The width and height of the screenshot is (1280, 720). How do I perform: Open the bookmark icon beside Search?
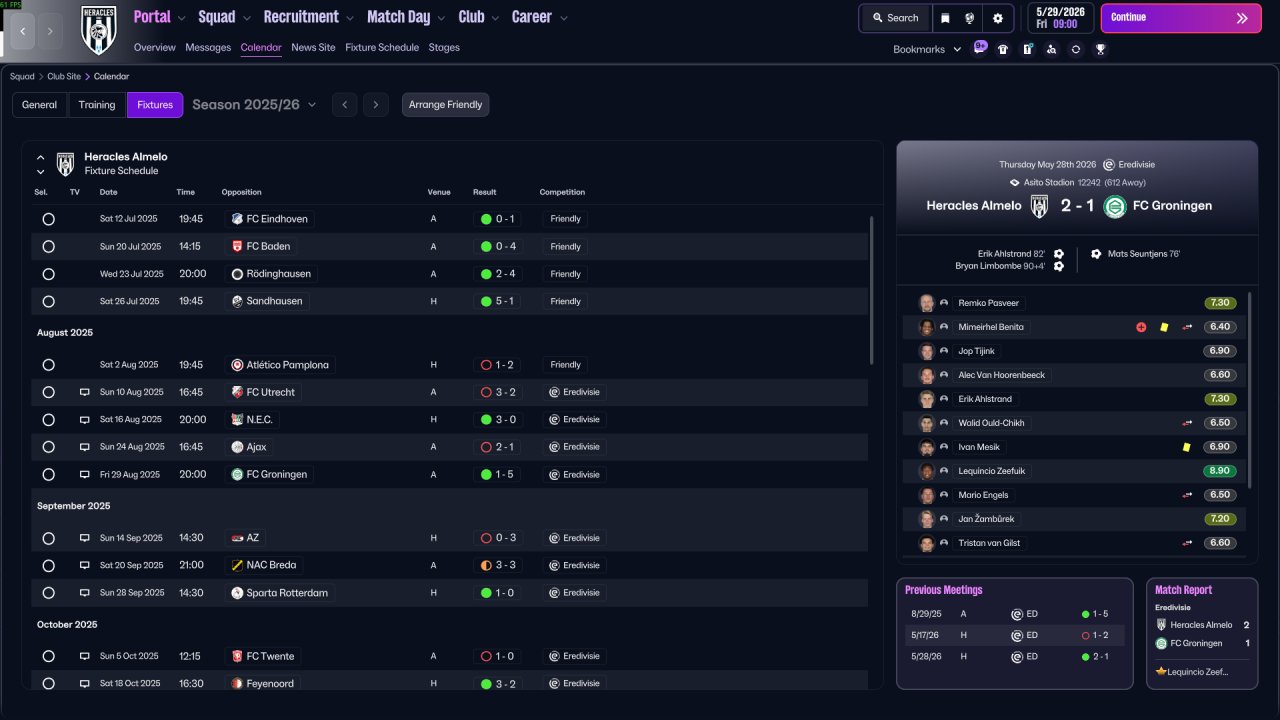click(x=946, y=18)
